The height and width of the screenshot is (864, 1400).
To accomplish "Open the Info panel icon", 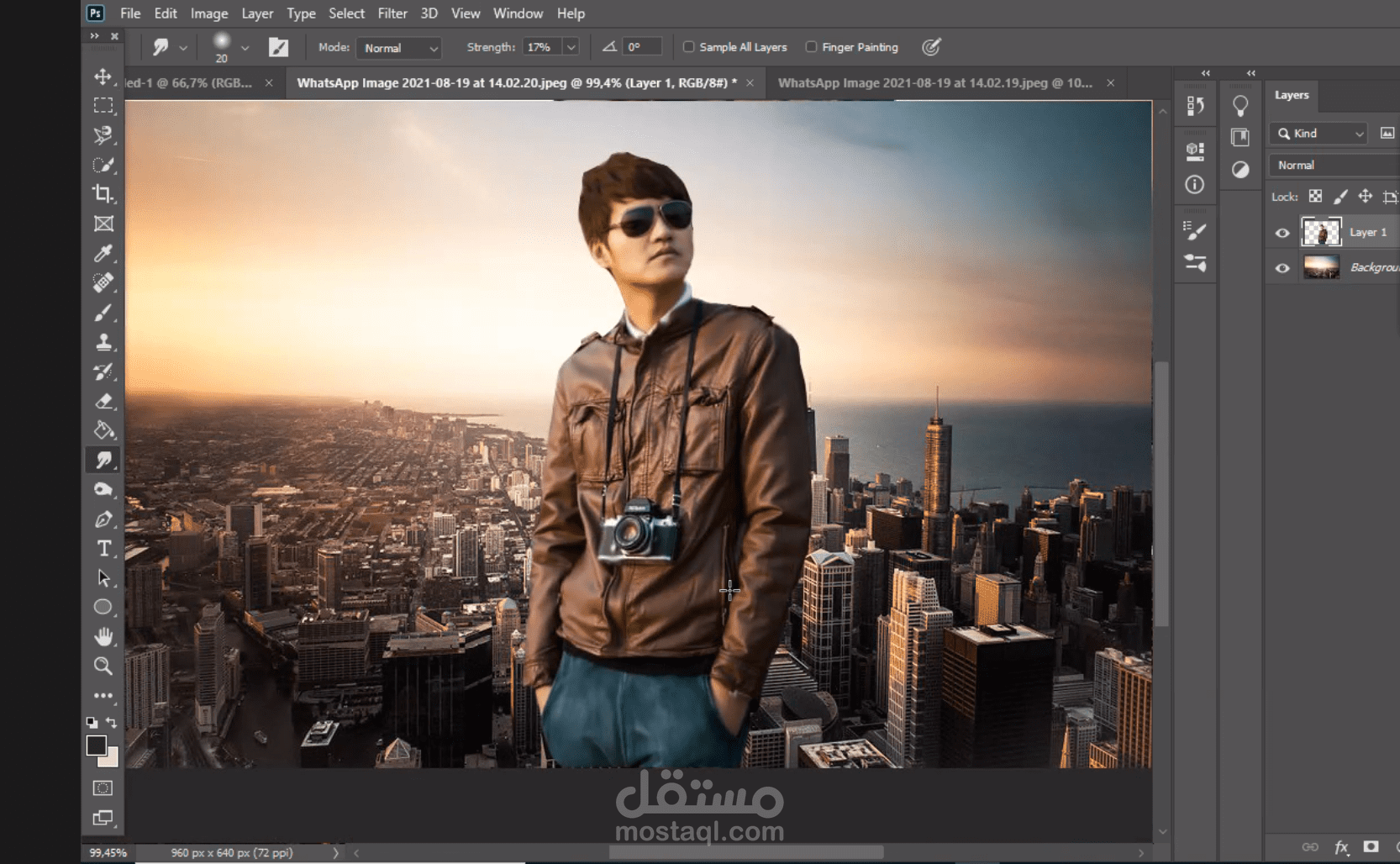I will click(x=1195, y=184).
